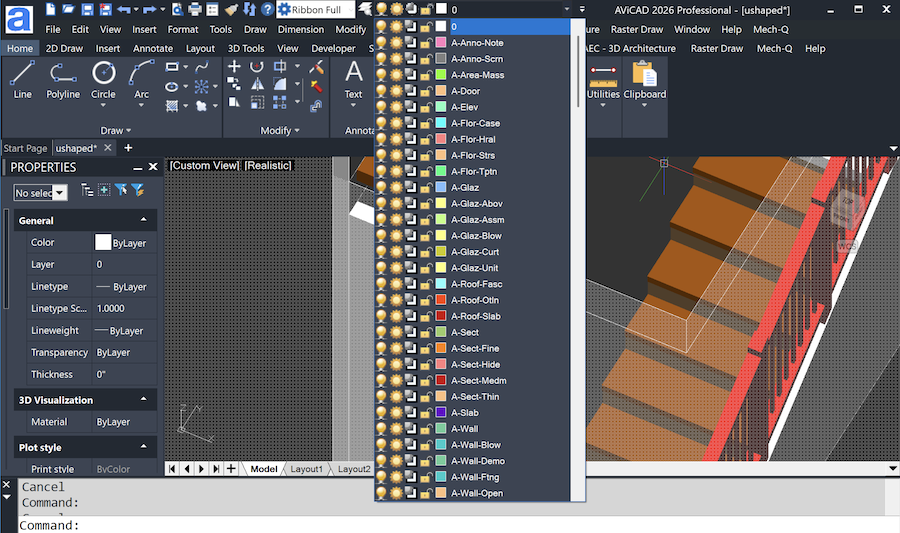Click the Save disk icon
Viewport: 900px width, 533px height.
(x=87, y=9)
